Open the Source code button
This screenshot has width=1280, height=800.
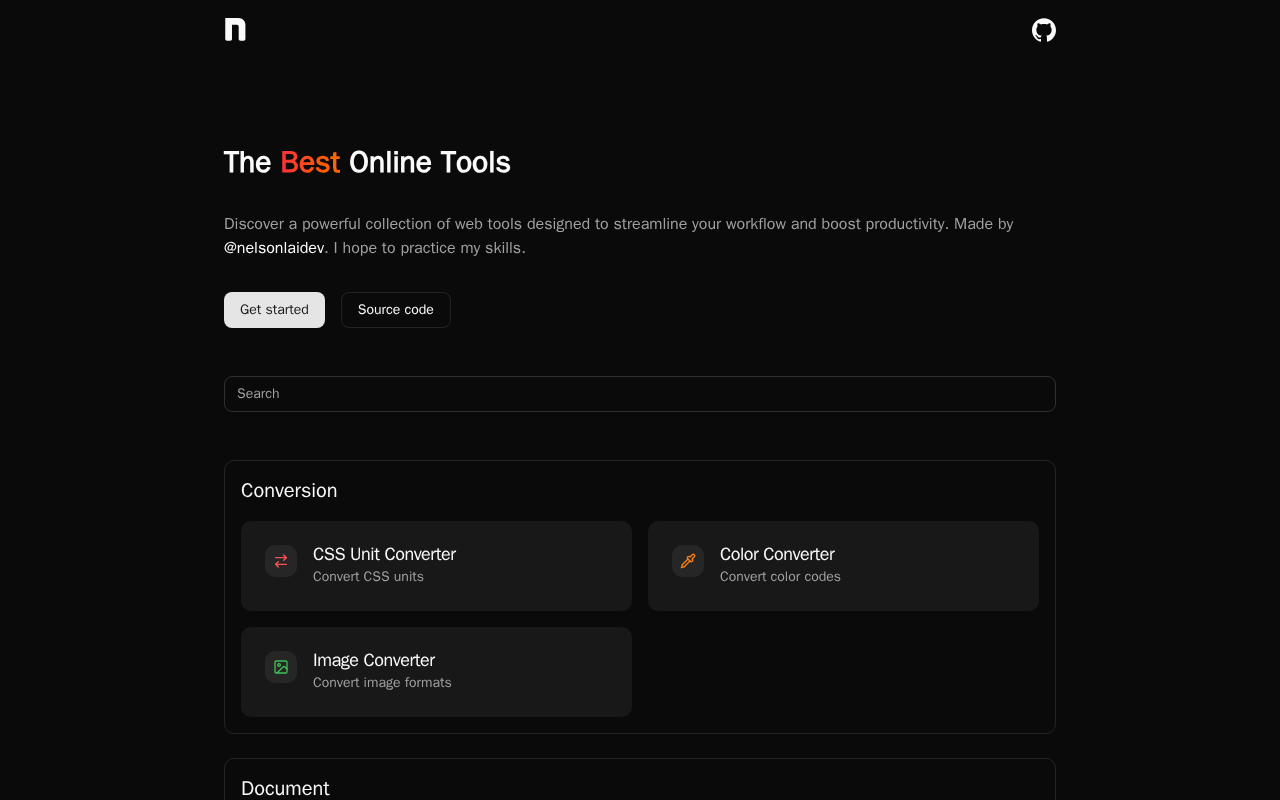tap(395, 310)
